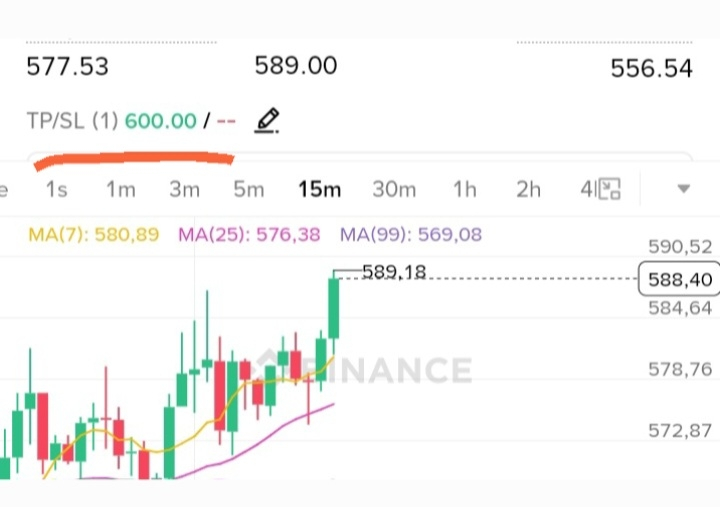This screenshot has width=720, height=507.
Task: Click the 584,64 price axis label
Action: tap(680, 308)
